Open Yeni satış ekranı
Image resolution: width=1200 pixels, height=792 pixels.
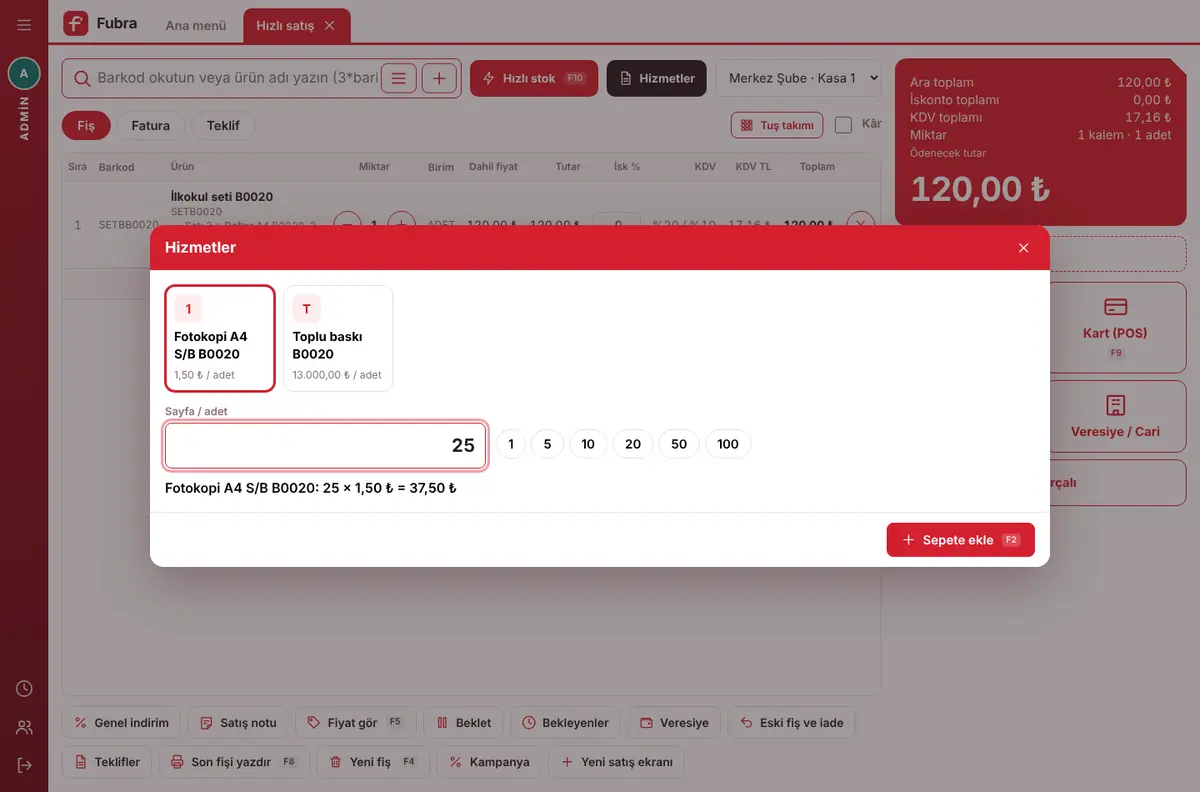(x=617, y=762)
